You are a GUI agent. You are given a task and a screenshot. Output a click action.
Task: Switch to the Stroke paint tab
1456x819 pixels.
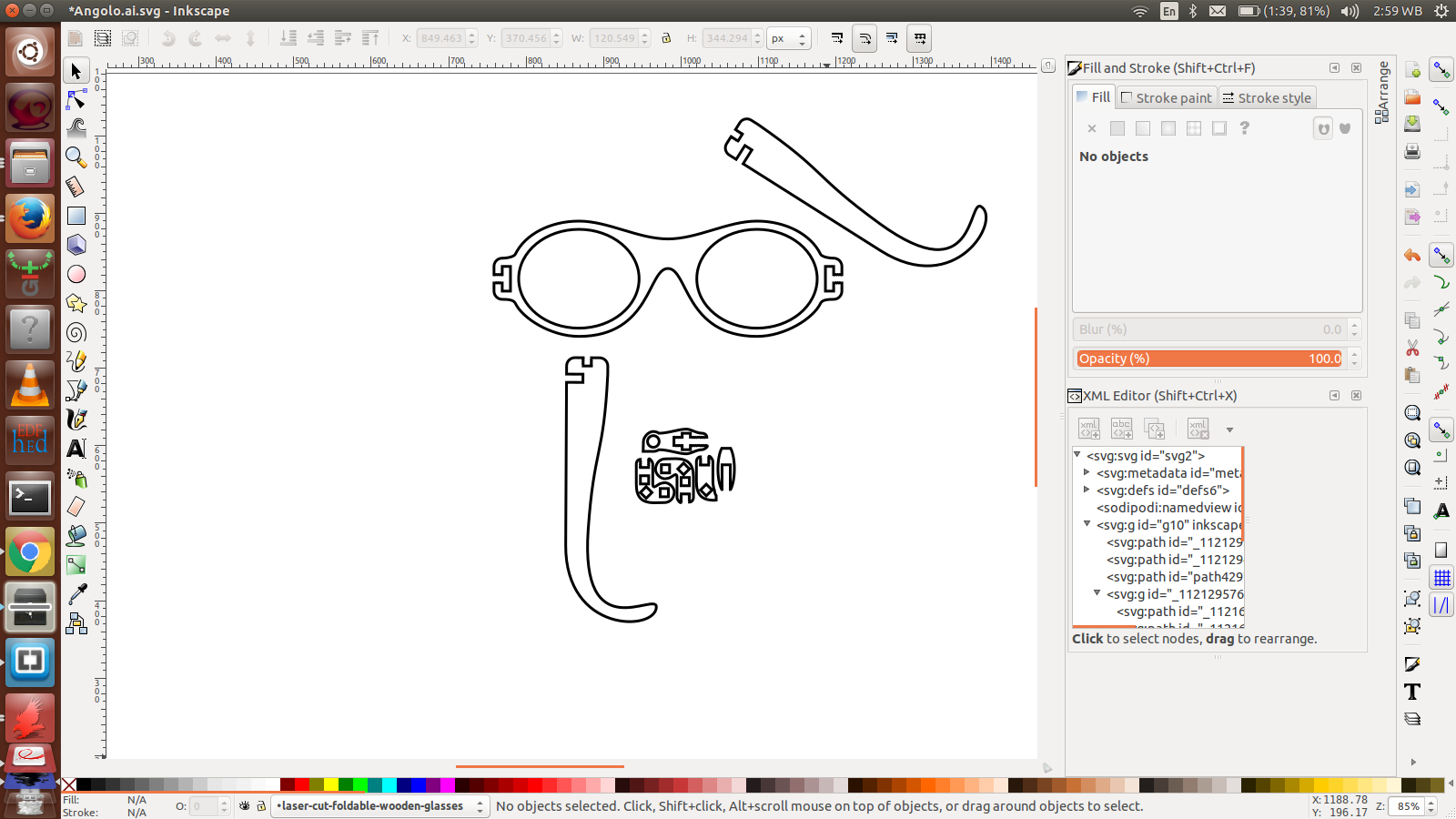pyautogui.click(x=1167, y=97)
